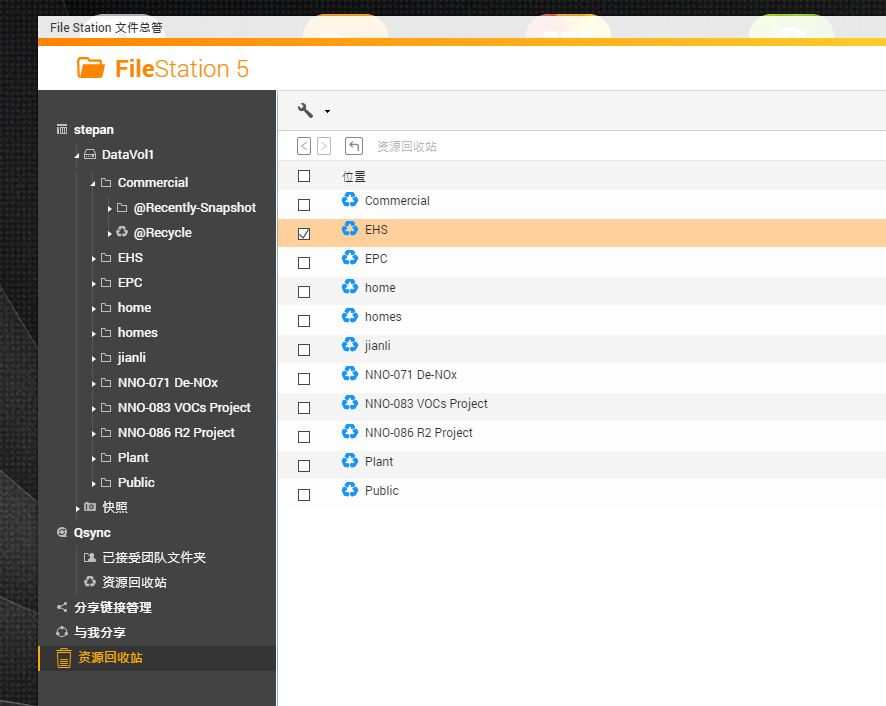Collapse the Commercial folder in tree
The height and width of the screenshot is (706, 886).
click(x=93, y=184)
